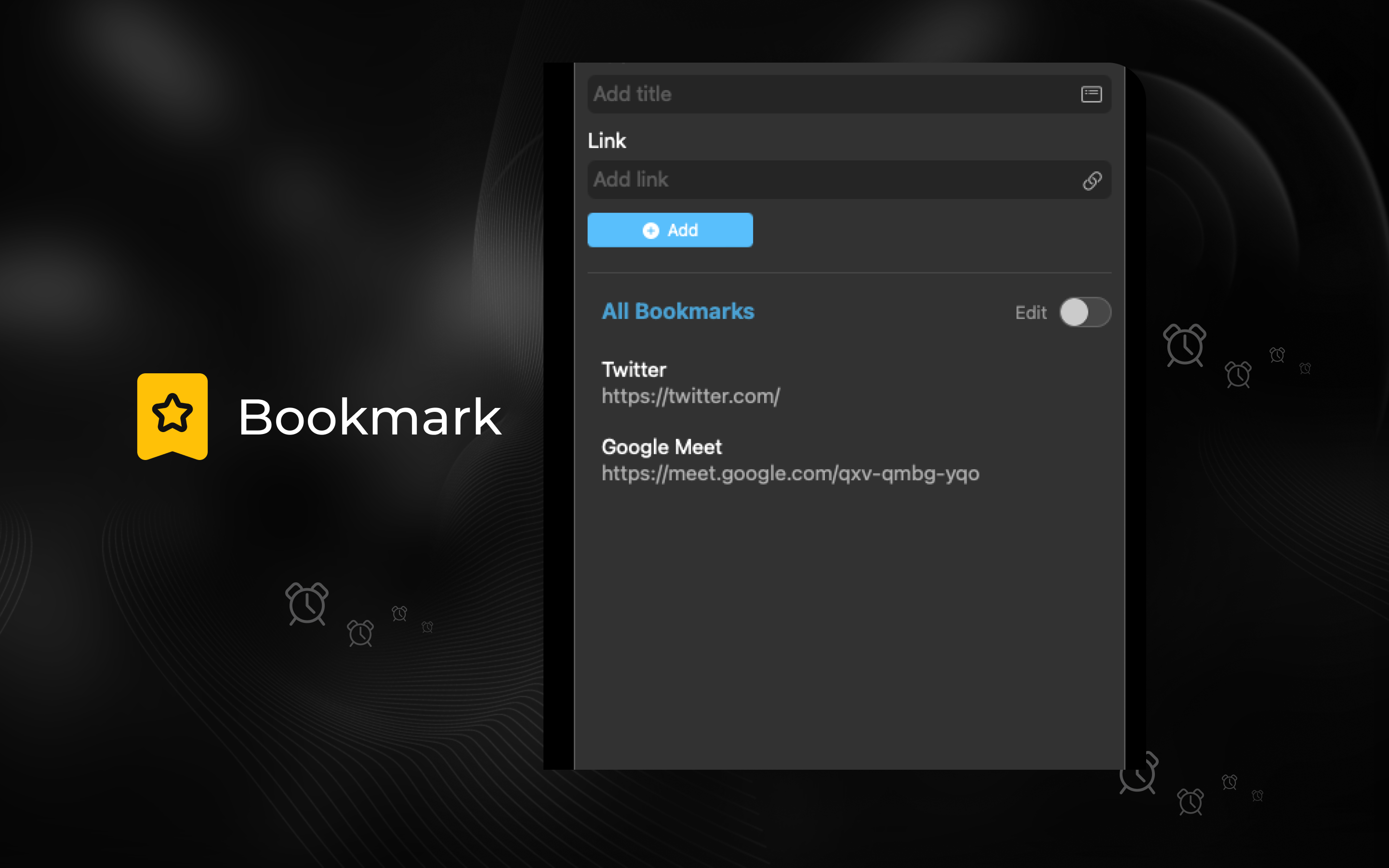Open the meet.google.com bookmark URL
Viewport: 1389px width, 868px height.
790,473
